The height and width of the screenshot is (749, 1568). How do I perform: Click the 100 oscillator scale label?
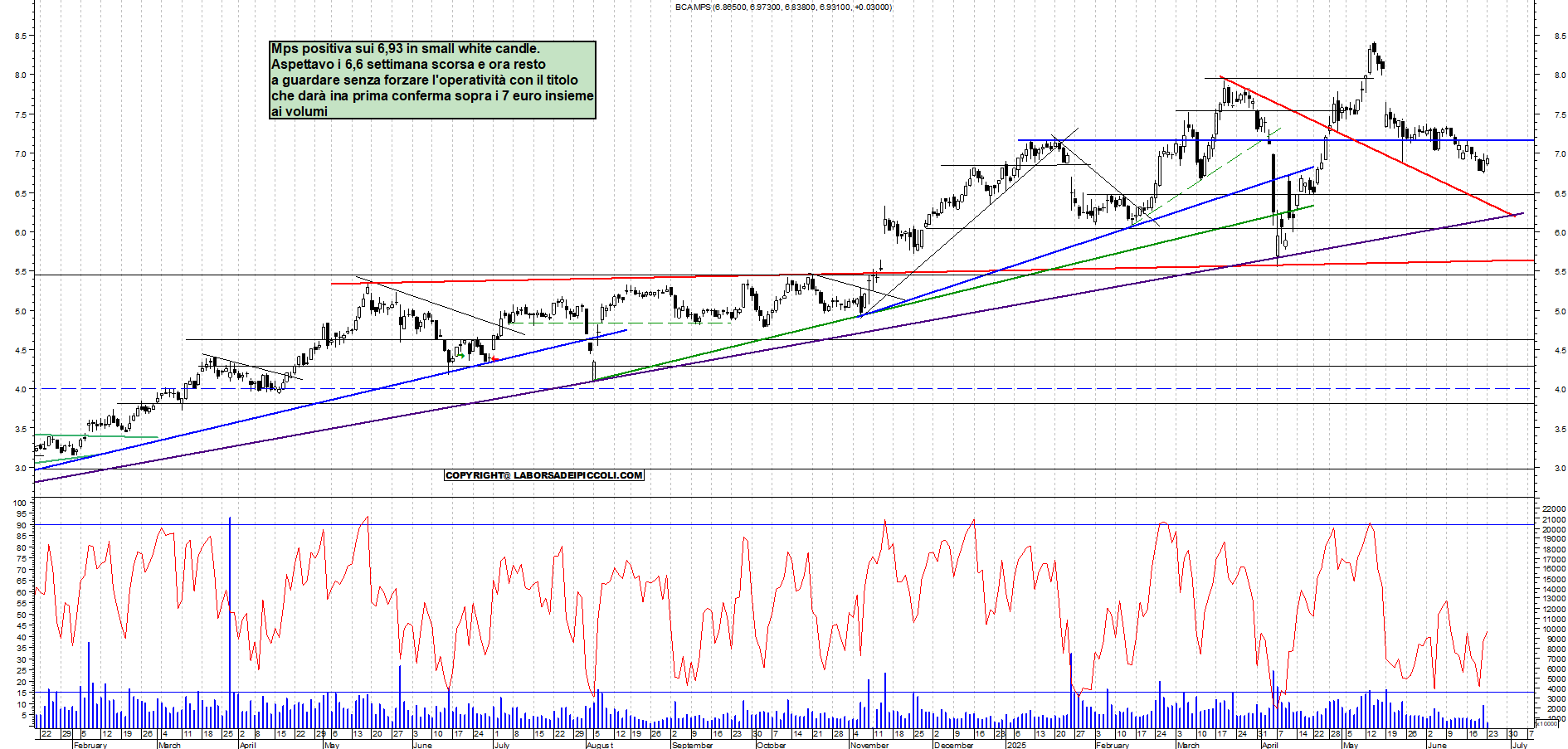point(20,503)
